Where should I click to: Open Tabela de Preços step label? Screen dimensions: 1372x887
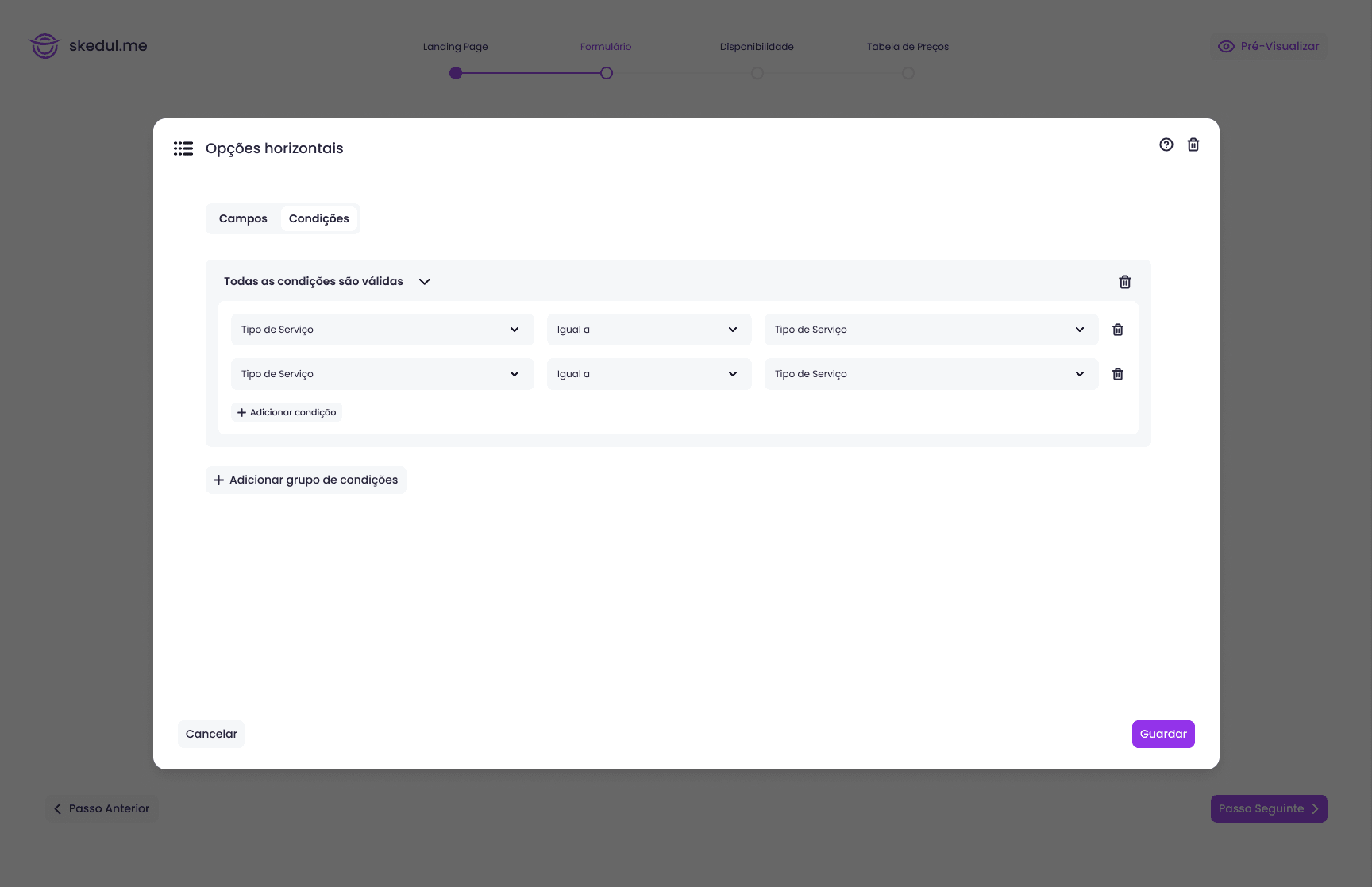tap(908, 47)
